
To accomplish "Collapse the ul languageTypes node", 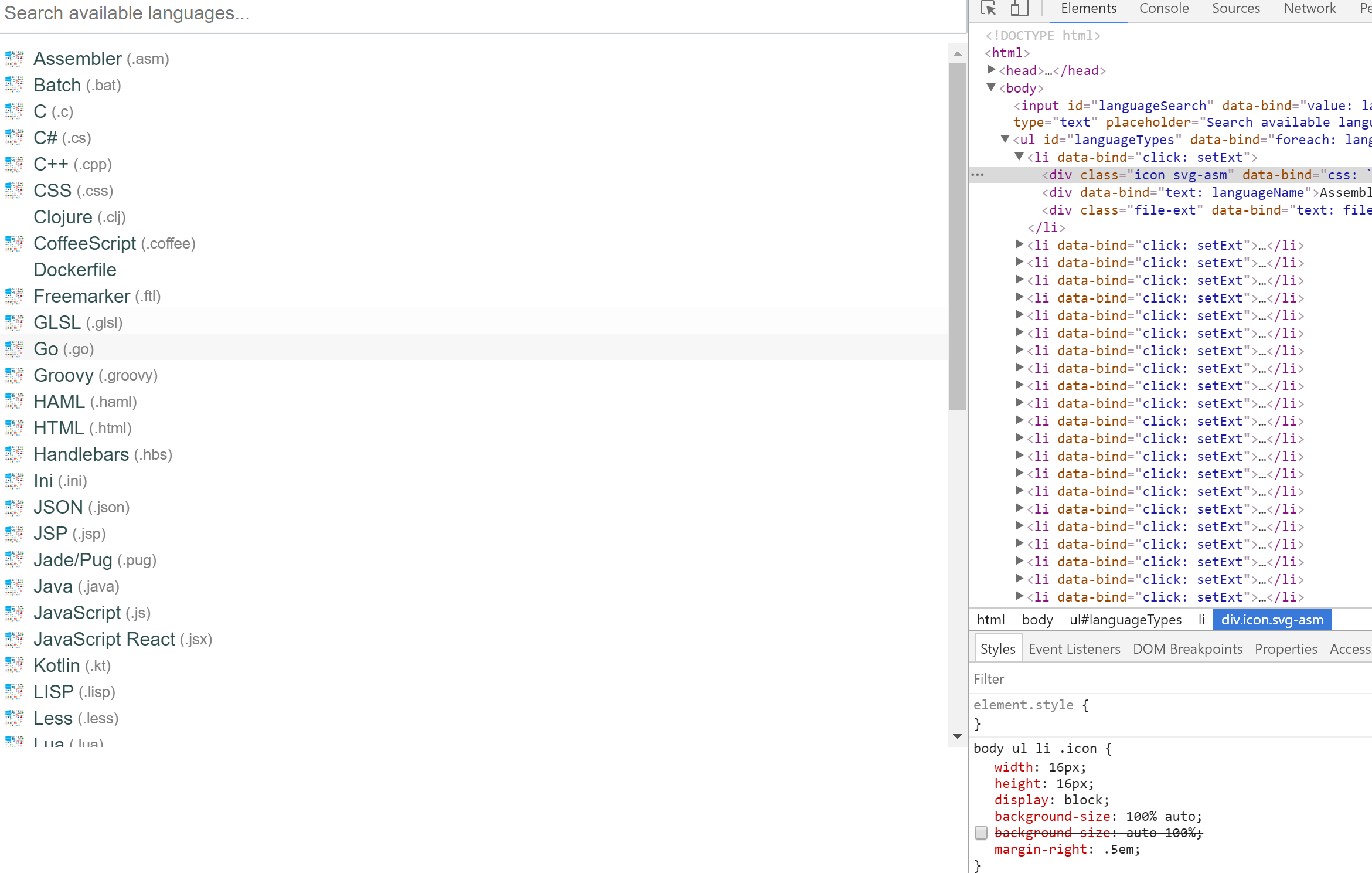I will pyautogui.click(x=1005, y=139).
